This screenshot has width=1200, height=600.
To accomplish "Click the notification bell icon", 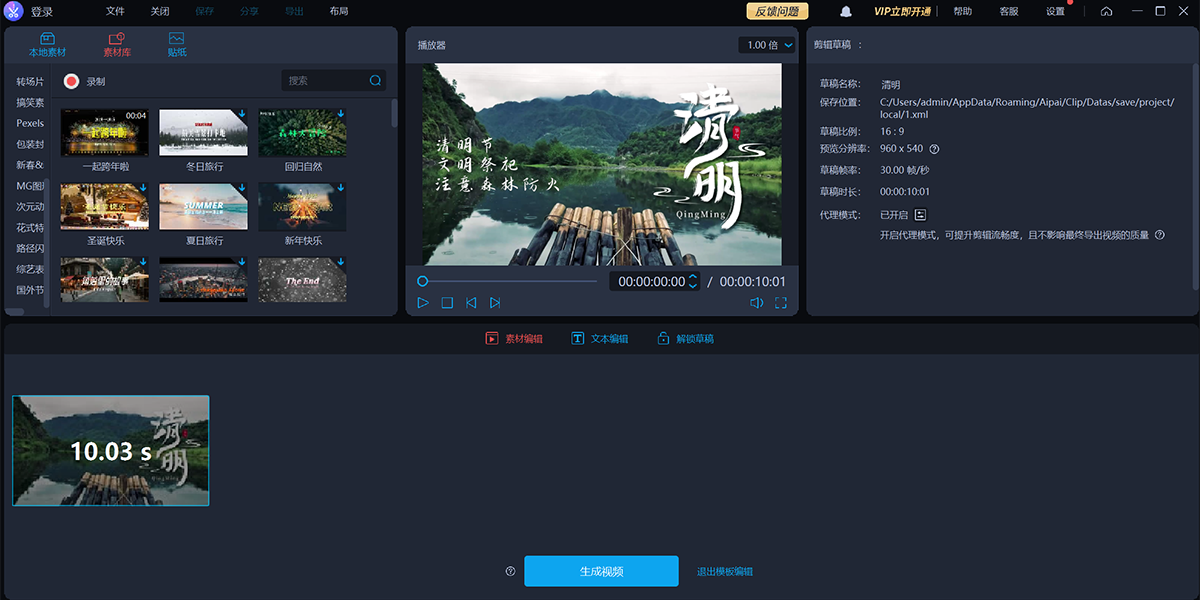I will click(846, 12).
